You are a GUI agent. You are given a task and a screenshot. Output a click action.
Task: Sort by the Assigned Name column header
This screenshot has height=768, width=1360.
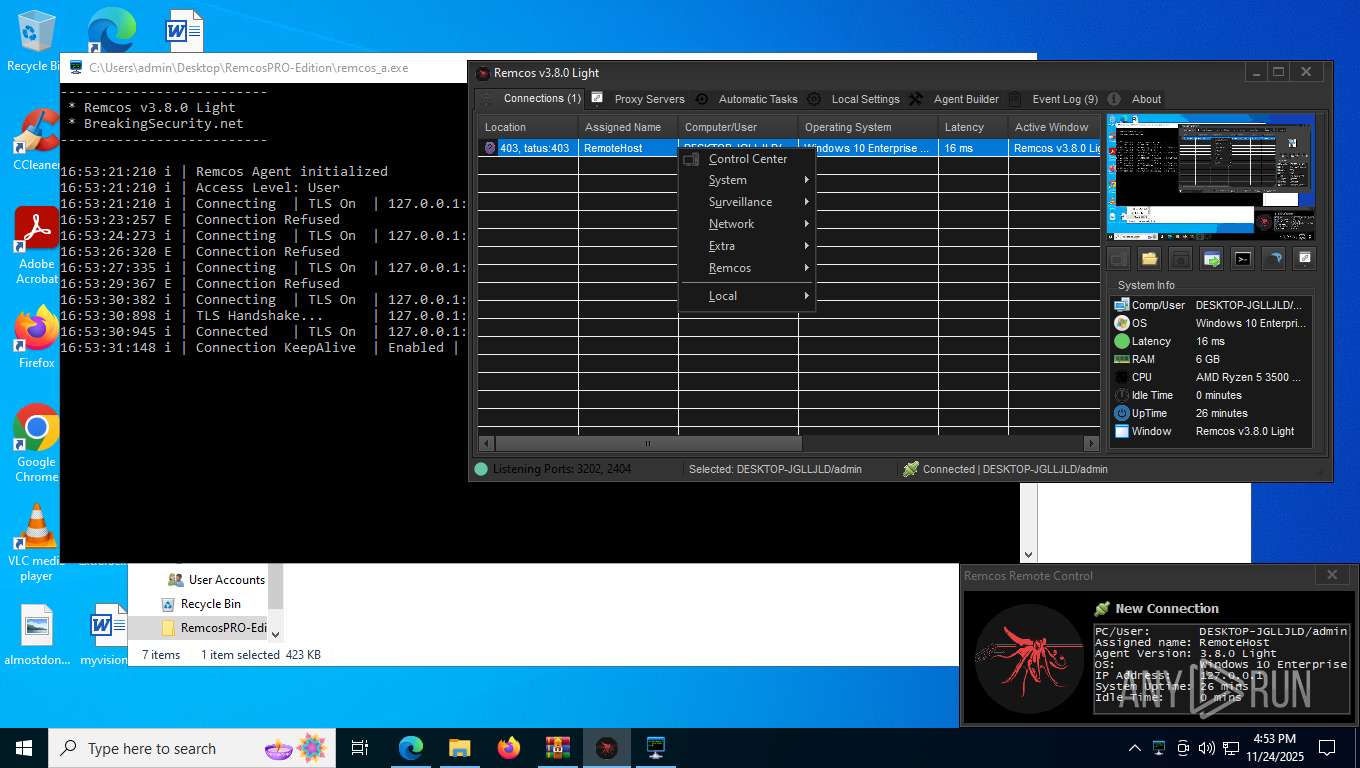pyautogui.click(x=628, y=127)
